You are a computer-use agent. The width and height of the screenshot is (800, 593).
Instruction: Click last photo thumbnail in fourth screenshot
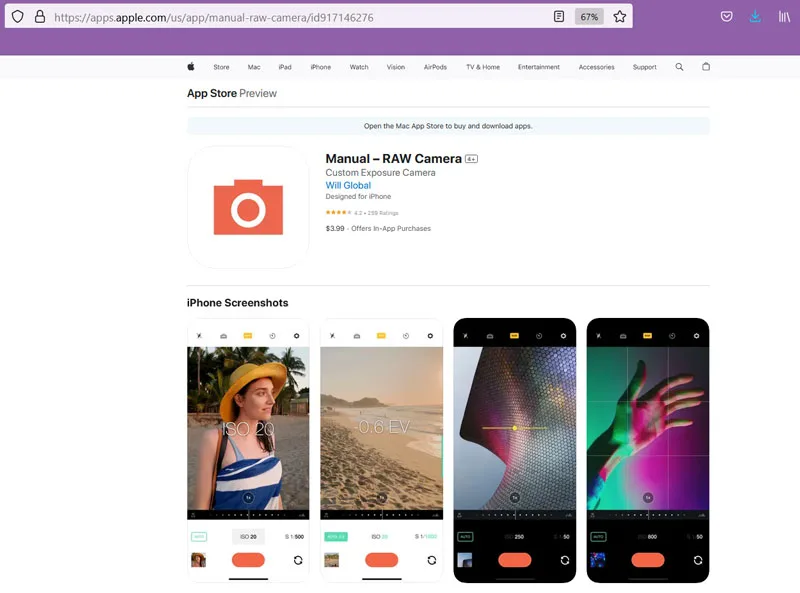[x=598, y=560]
